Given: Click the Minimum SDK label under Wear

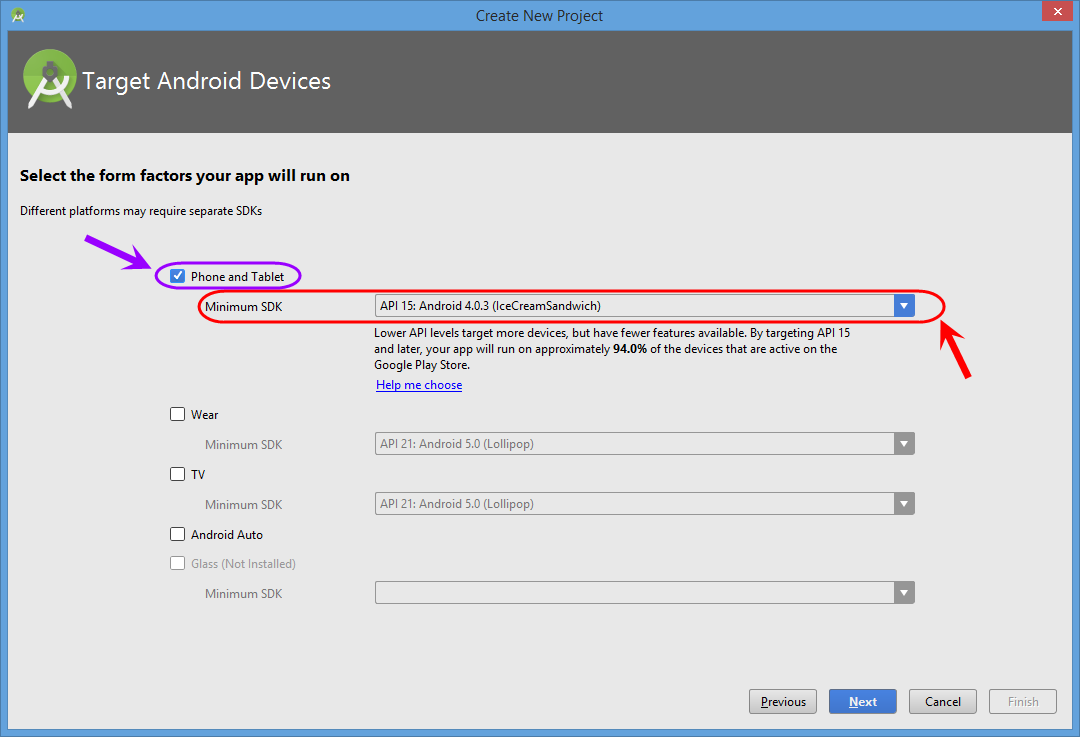Looking at the screenshot, I should [x=243, y=444].
